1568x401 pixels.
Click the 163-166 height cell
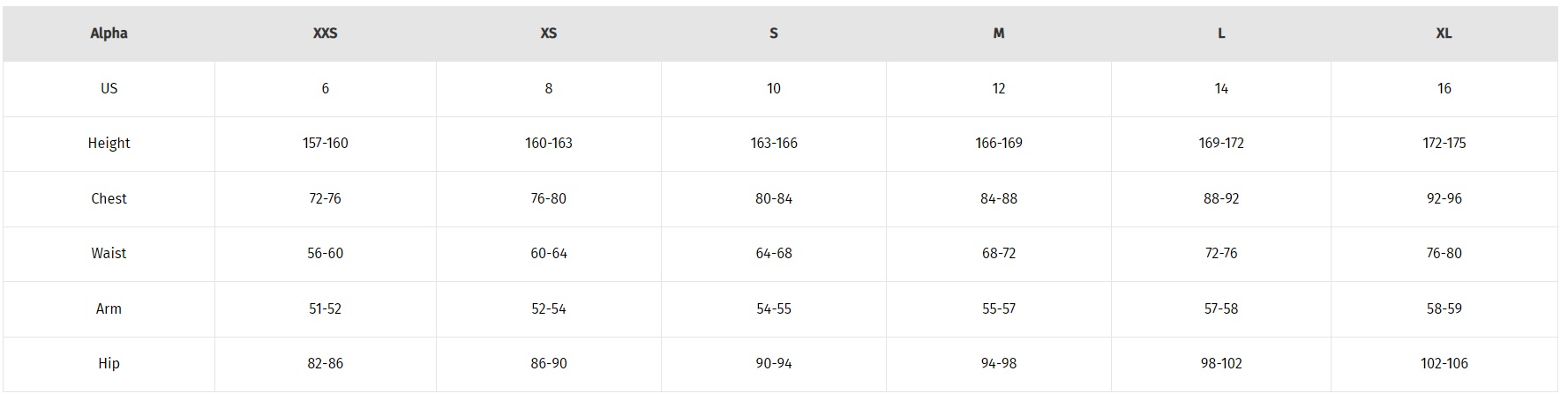pyautogui.click(x=773, y=143)
